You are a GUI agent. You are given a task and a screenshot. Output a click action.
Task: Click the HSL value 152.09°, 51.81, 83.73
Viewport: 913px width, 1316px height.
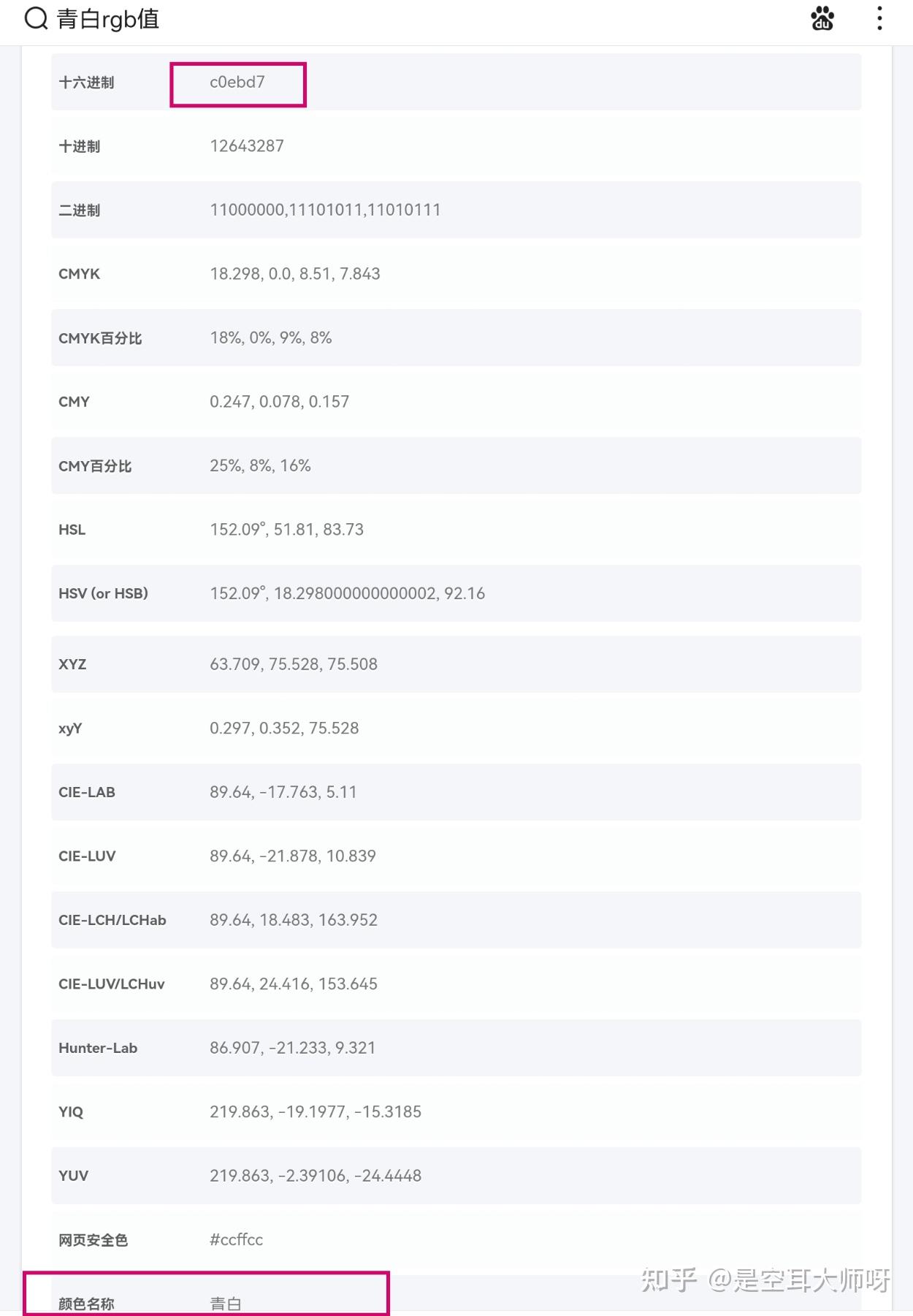(286, 530)
